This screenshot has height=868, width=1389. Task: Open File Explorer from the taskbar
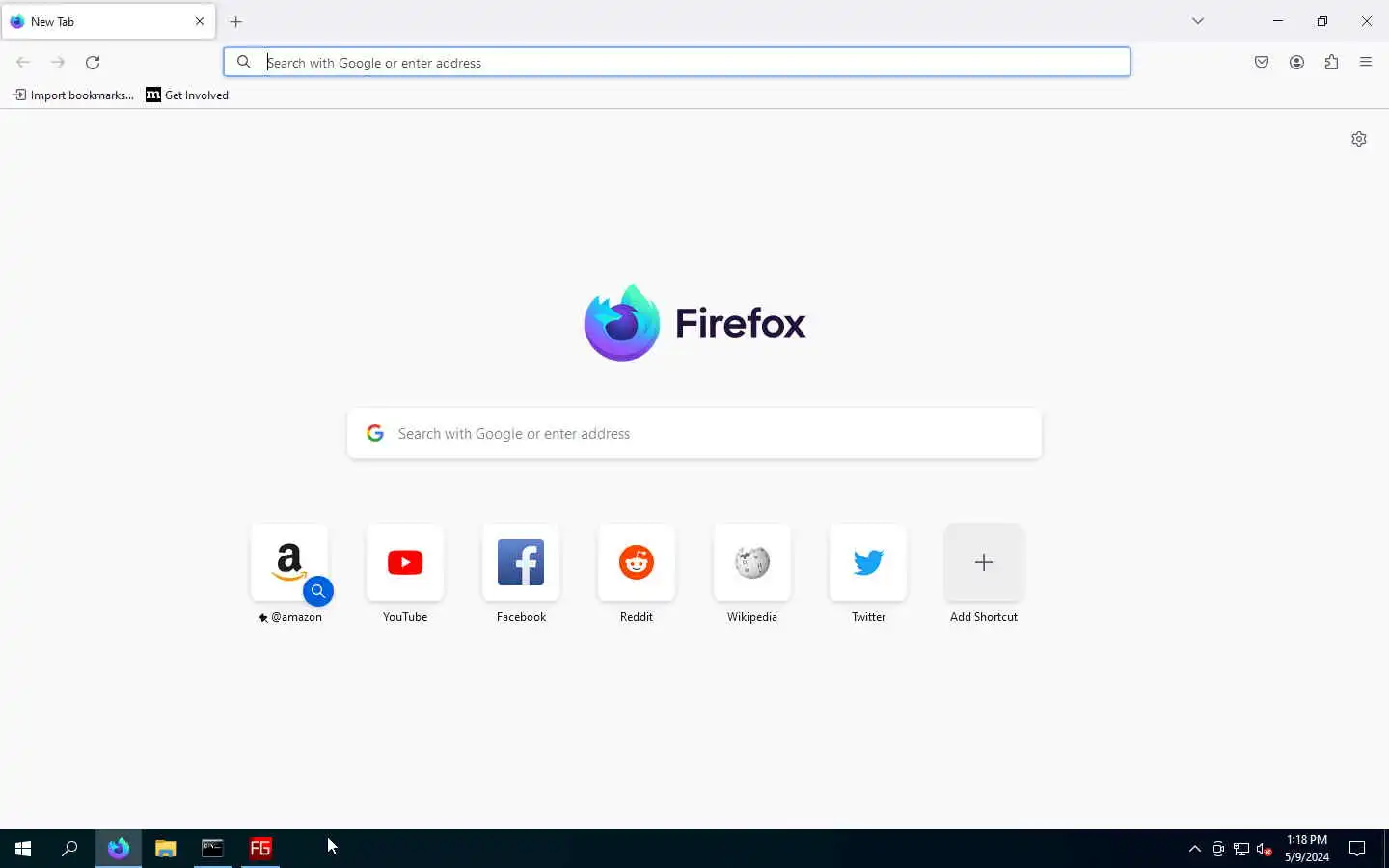166,849
